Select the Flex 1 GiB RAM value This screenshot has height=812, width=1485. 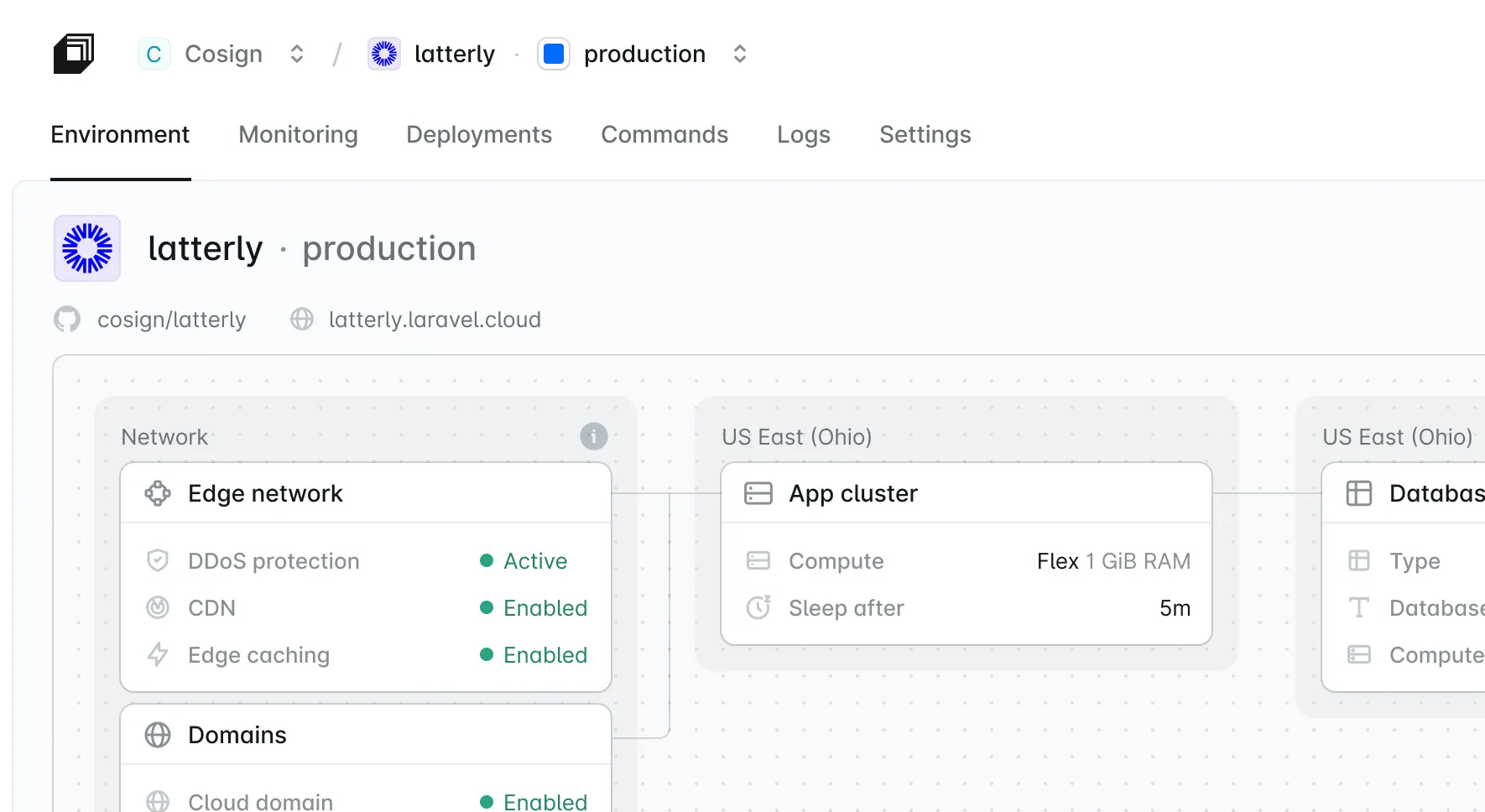pyautogui.click(x=1113, y=560)
